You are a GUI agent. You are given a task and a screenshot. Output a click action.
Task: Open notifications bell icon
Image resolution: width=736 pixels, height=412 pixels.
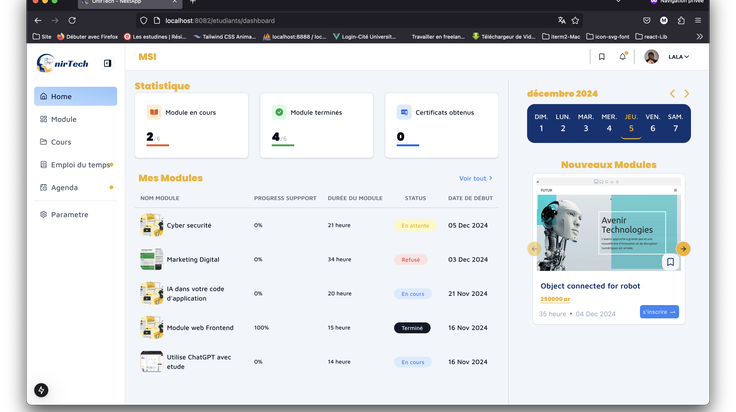[623, 56]
